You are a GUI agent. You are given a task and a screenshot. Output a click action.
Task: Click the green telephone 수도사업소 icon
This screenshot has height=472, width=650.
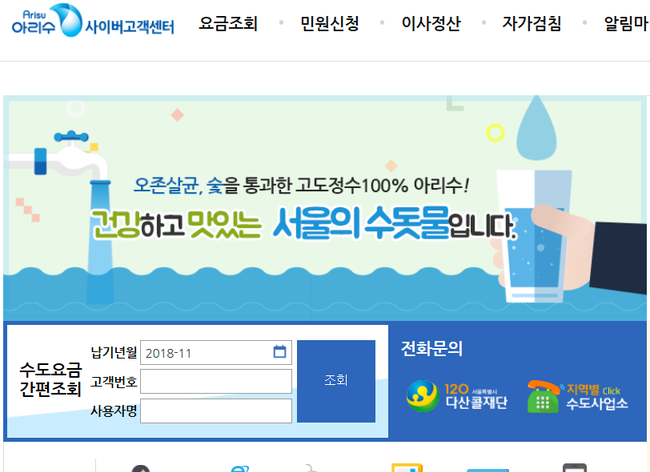[x=543, y=397]
